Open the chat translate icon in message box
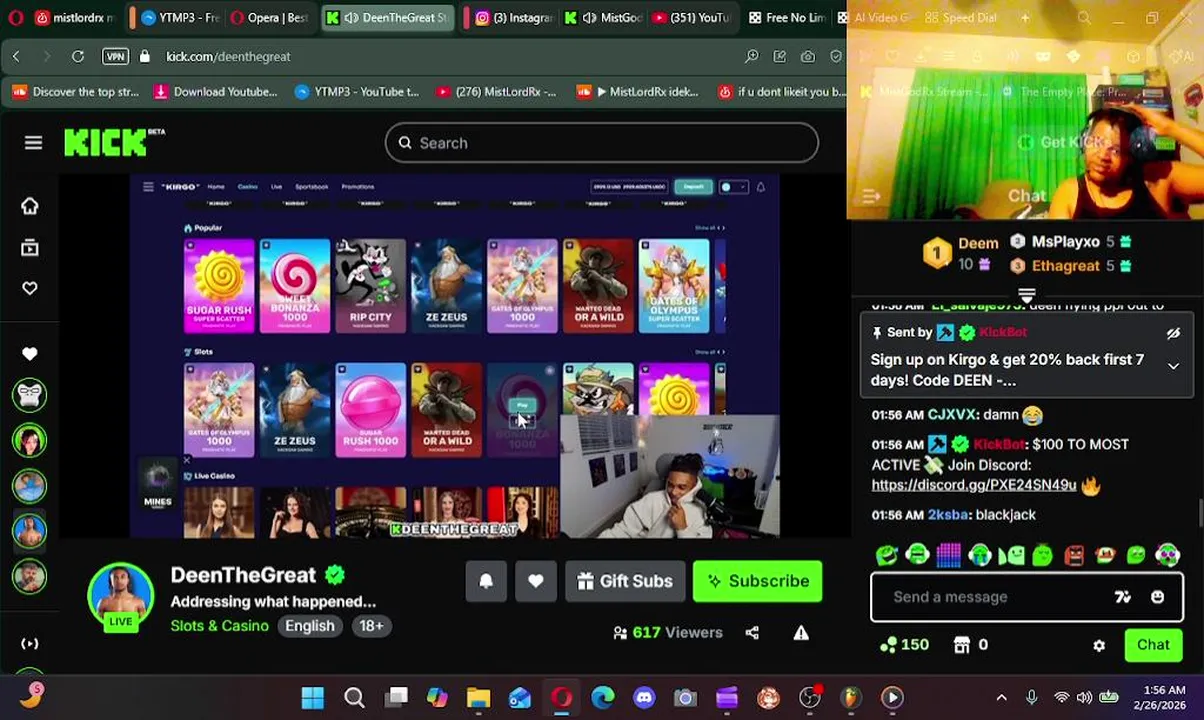Image resolution: width=1204 pixels, height=720 pixels. 1123,597
